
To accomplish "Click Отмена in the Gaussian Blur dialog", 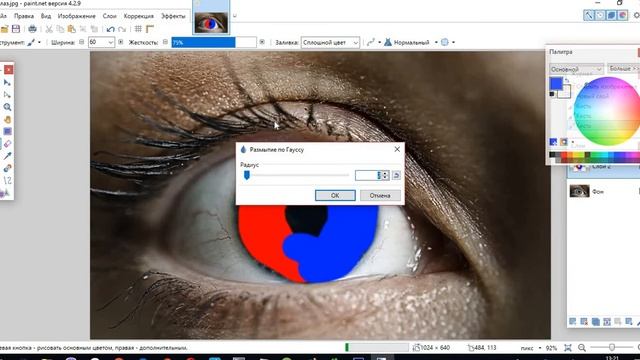I will click(x=380, y=196).
